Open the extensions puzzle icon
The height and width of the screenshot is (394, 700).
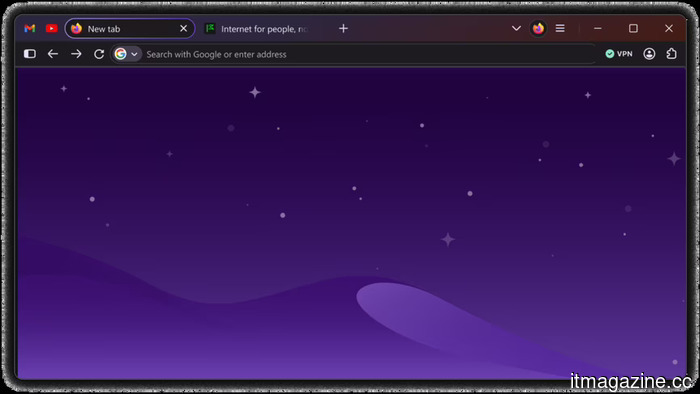(x=671, y=54)
